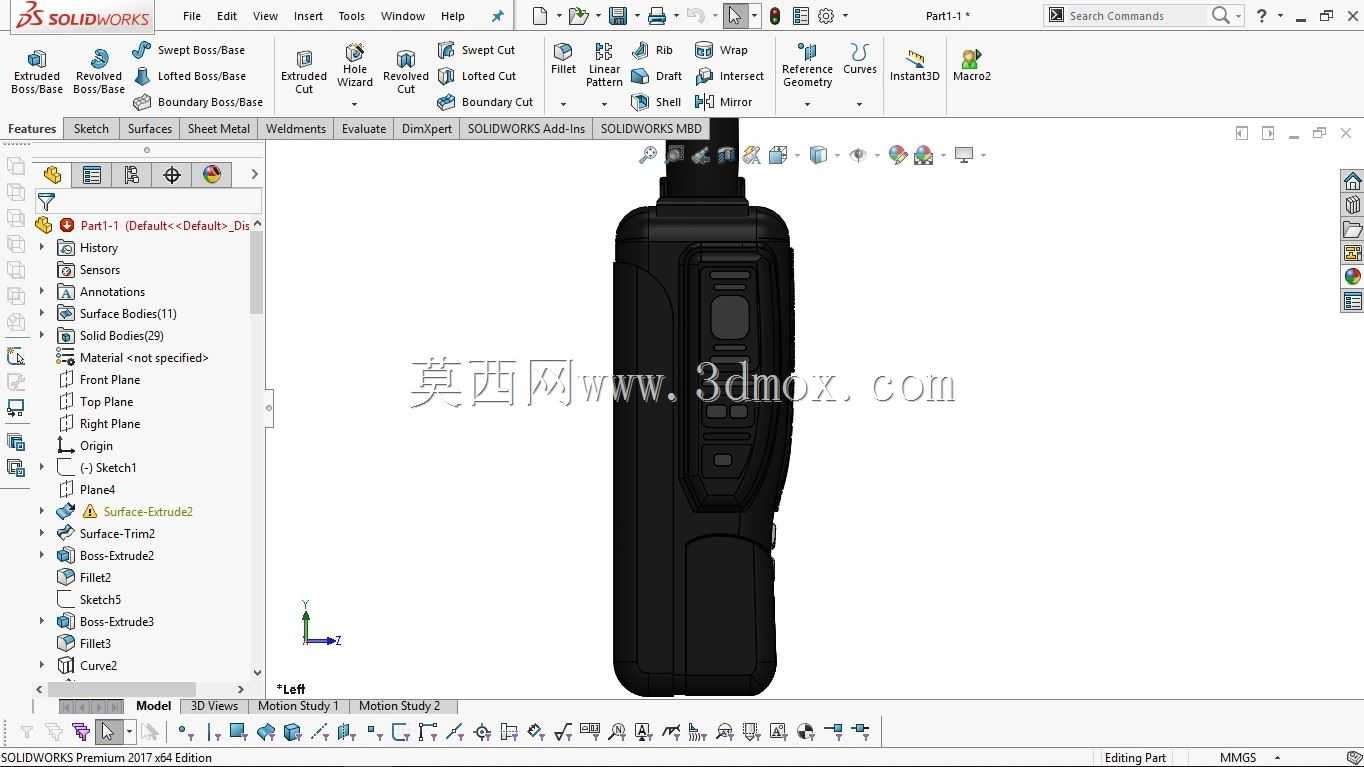Select the Extruded Boss/Base tool

(x=37, y=71)
